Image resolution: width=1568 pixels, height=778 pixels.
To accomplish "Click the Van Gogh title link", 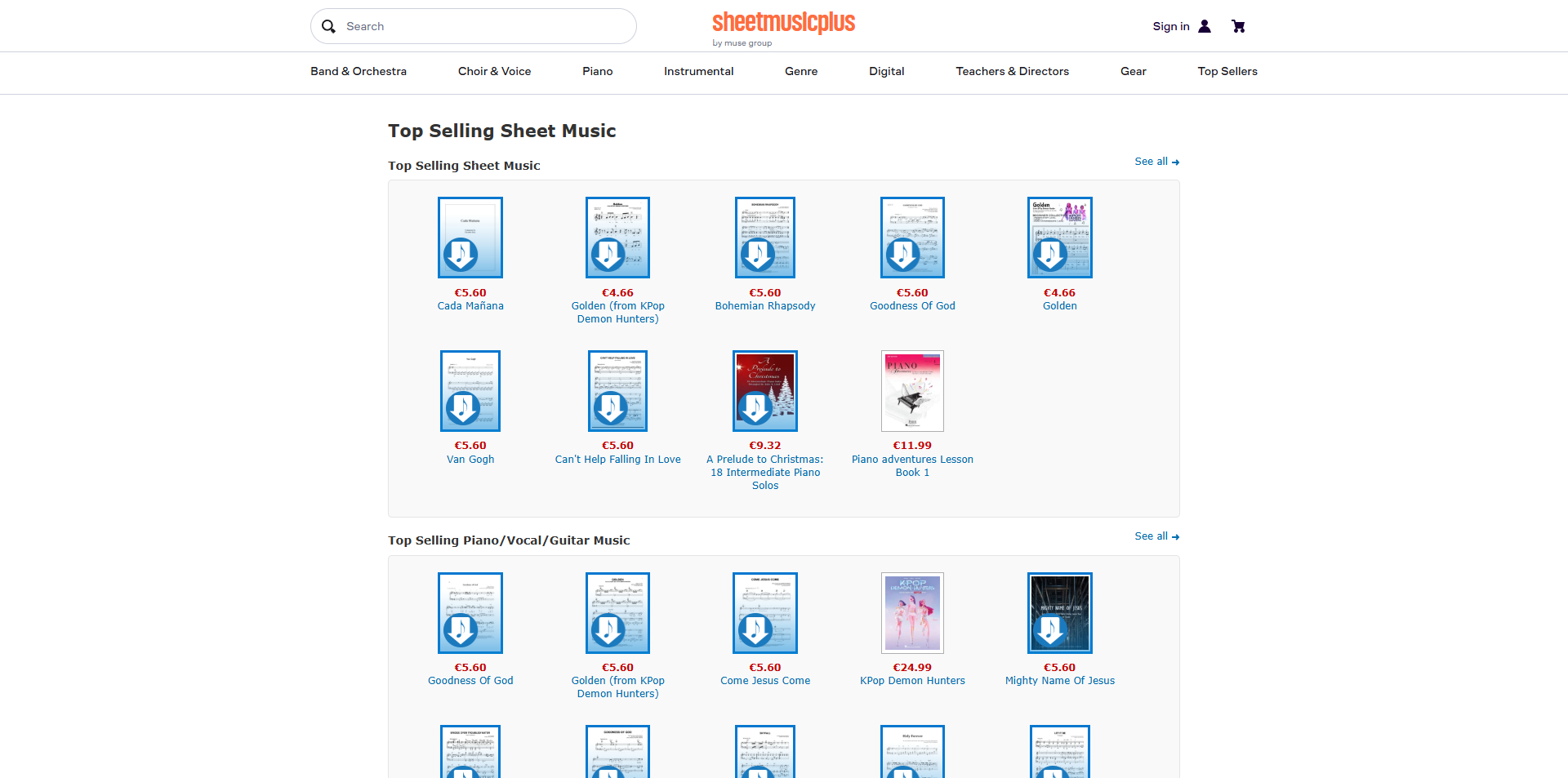I will tap(470, 460).
